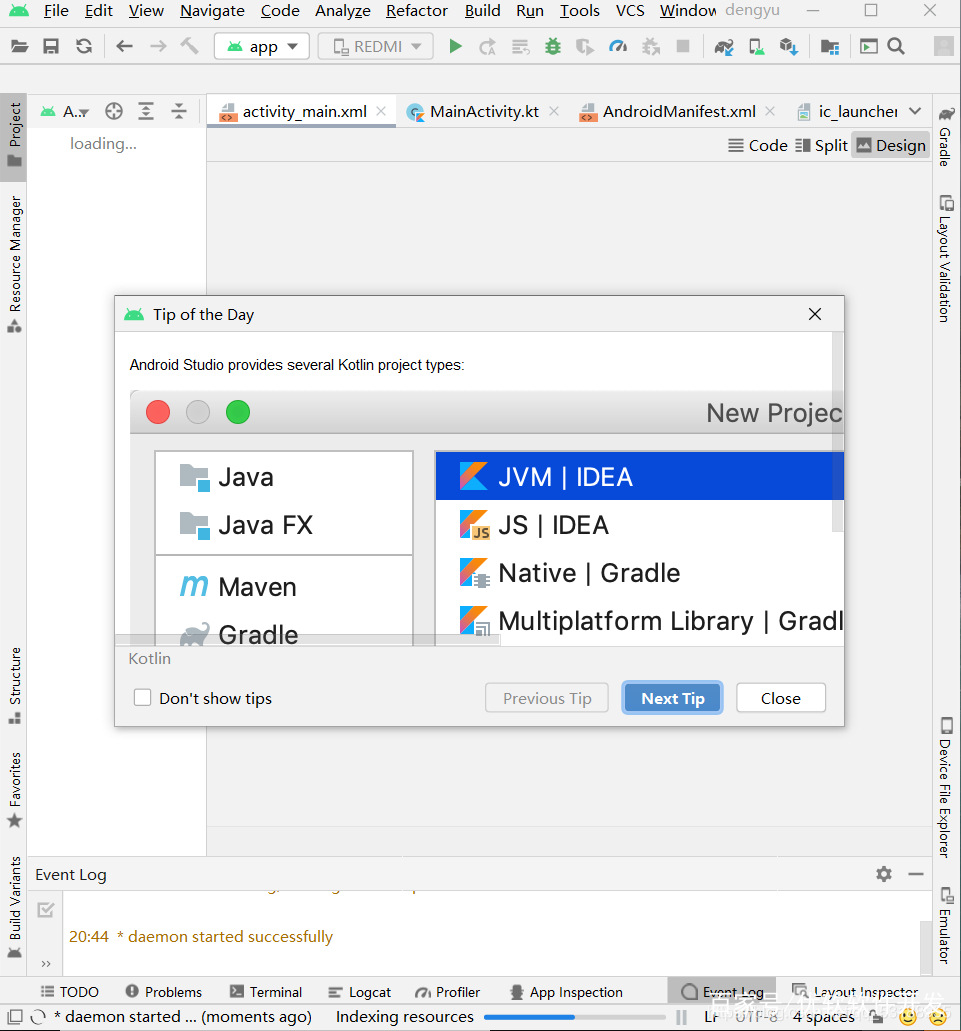
Task: Close the activity_main.xml tab
Action: coord(381,111)
